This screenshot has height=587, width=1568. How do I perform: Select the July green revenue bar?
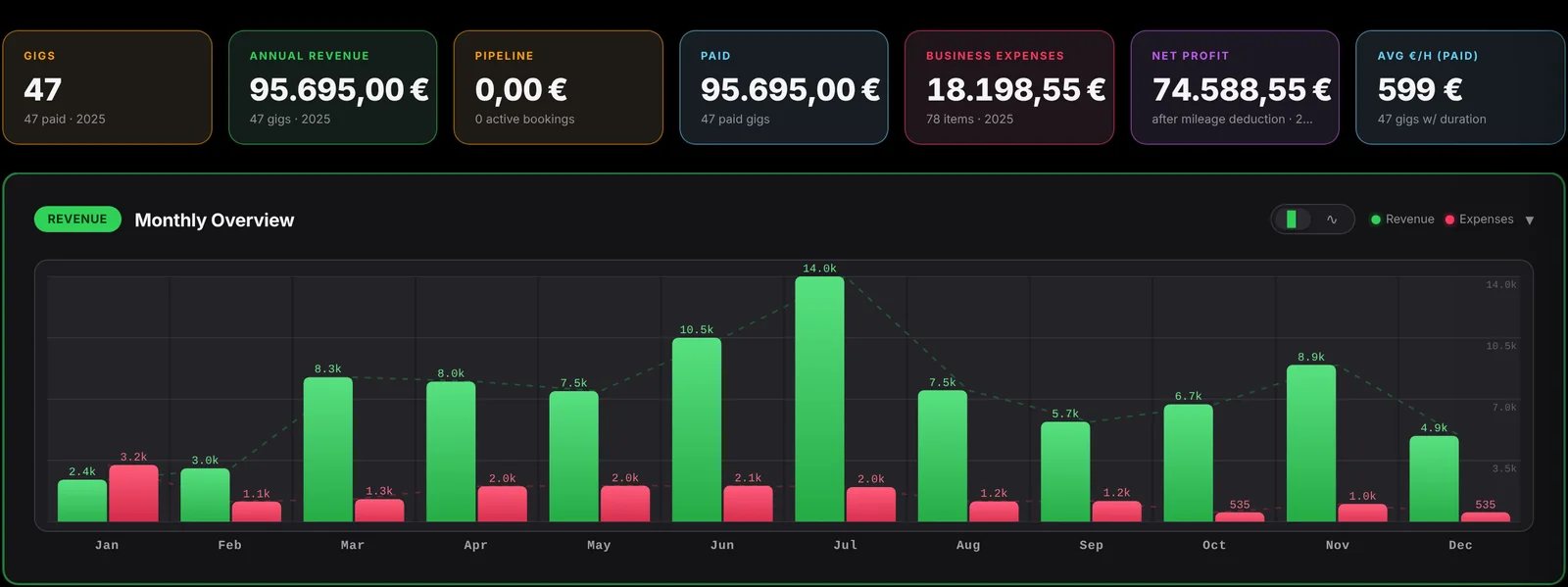point(819,399)
